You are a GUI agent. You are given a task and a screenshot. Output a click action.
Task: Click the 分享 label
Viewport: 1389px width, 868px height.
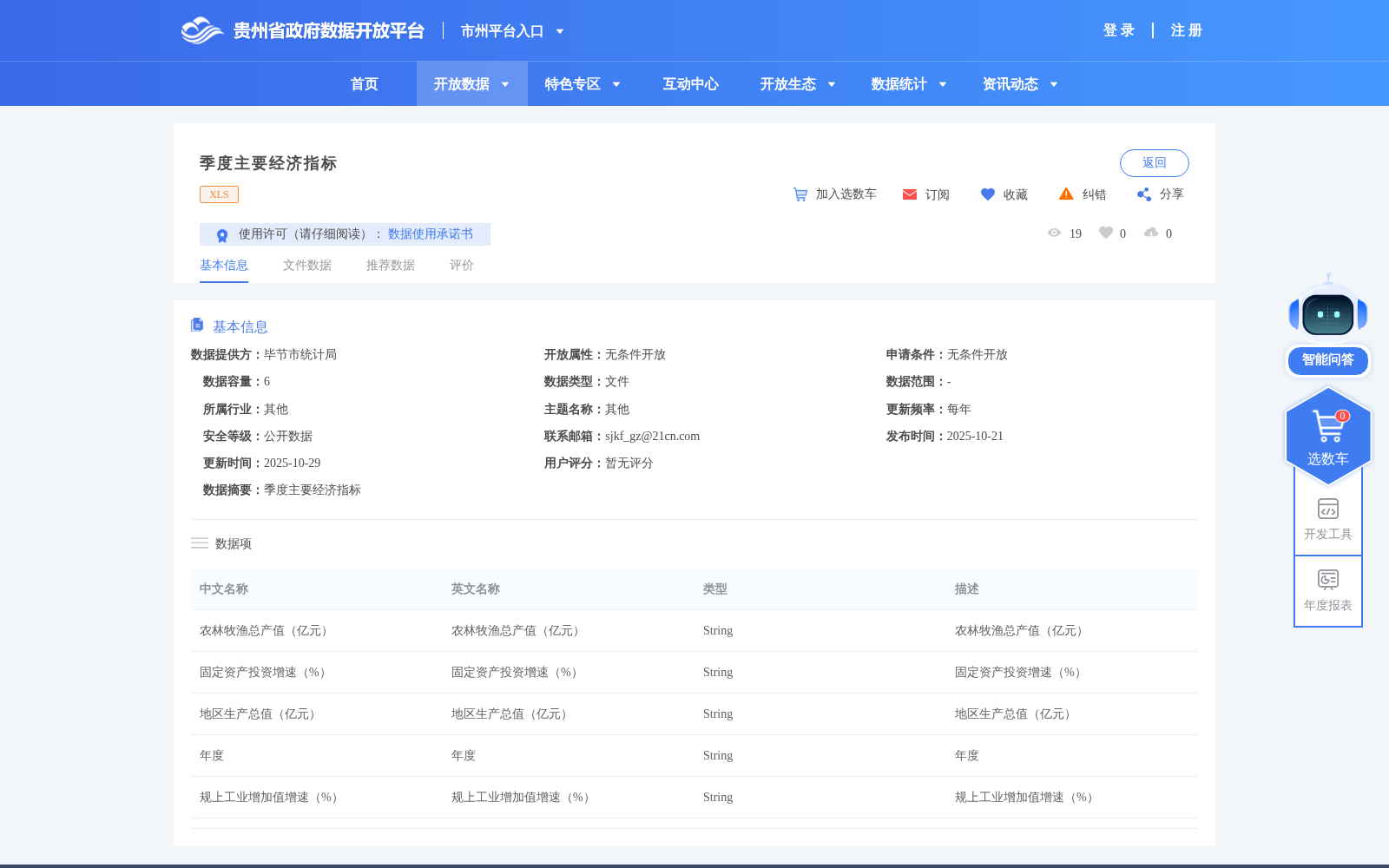1172,194
